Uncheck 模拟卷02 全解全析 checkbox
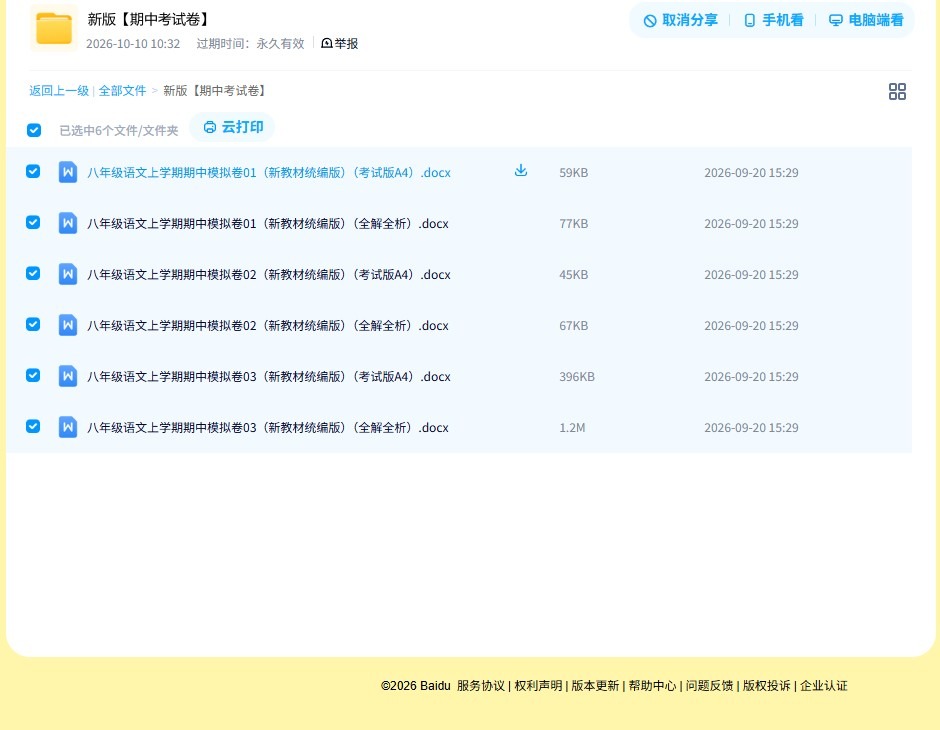940x730 pixels. click(x=33, y=324)
